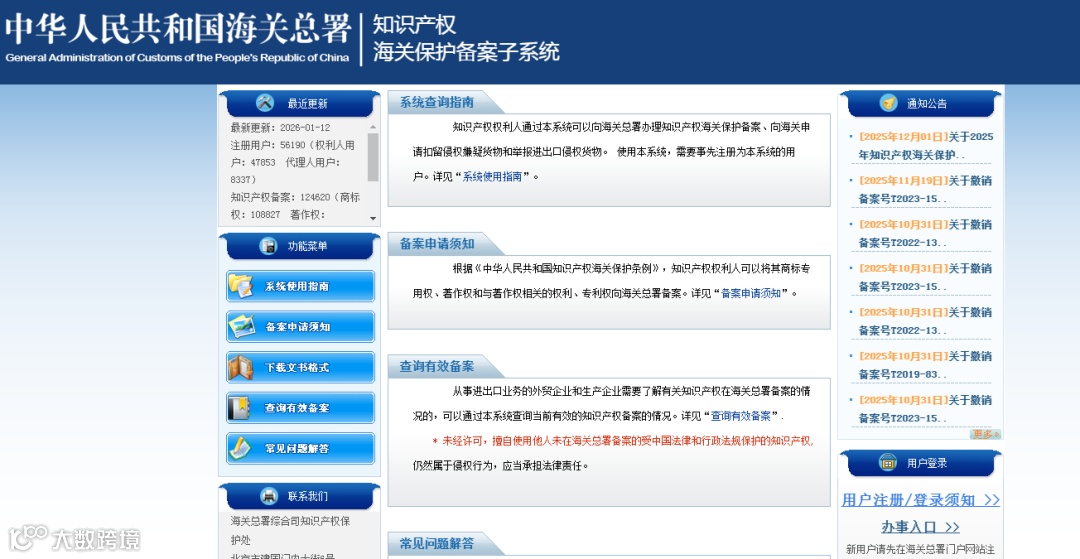
Task: Click the 备案申请须知 section tab heading
Action: point(437,244)
